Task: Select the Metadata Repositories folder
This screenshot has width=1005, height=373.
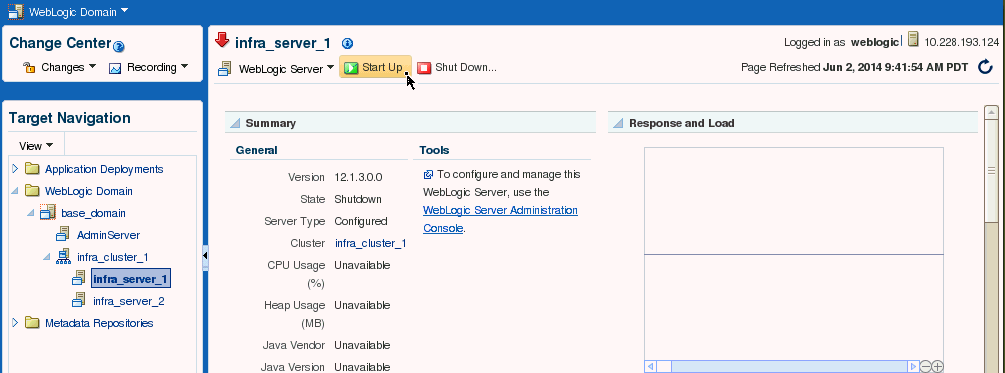Action: 99,323
